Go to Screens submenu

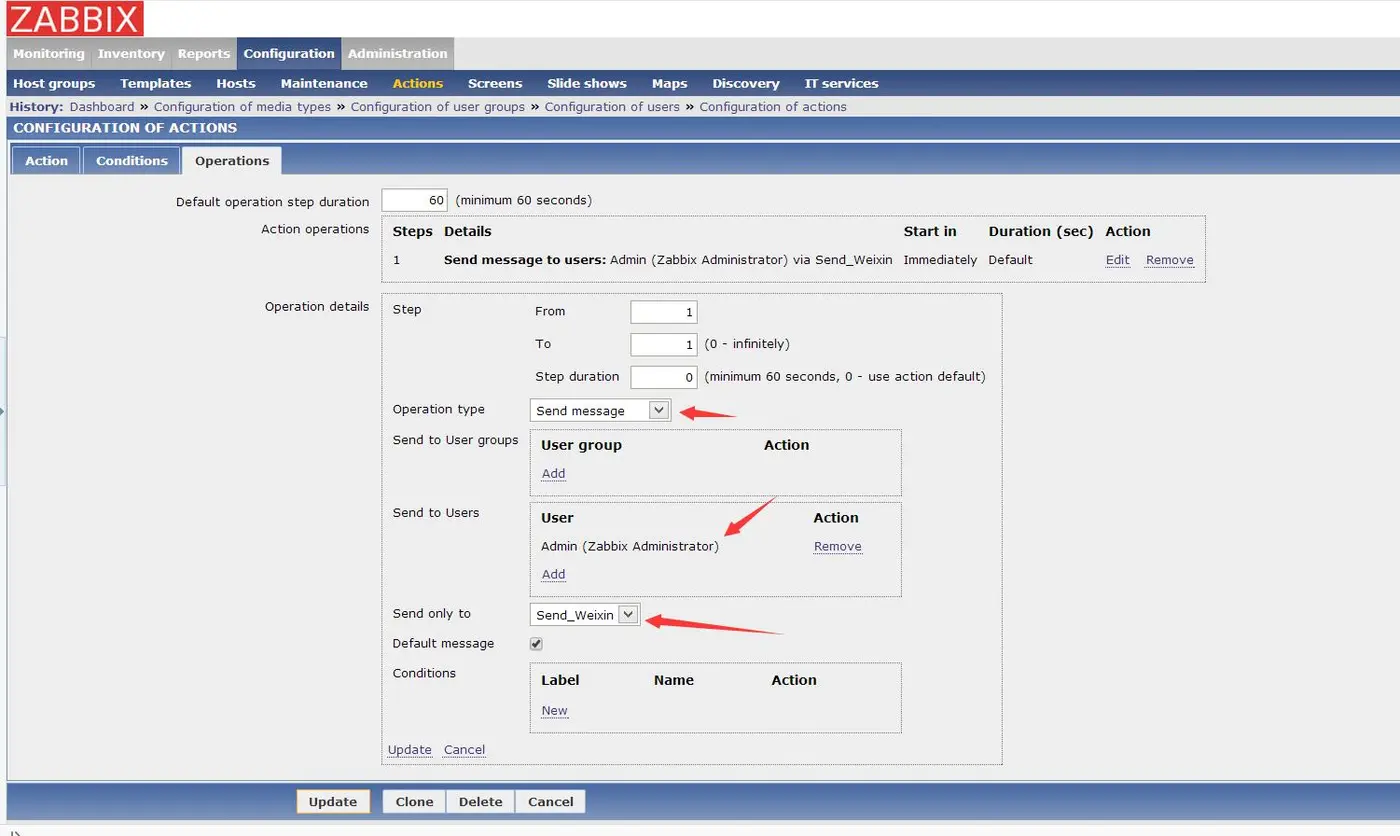tap(495, 83)
